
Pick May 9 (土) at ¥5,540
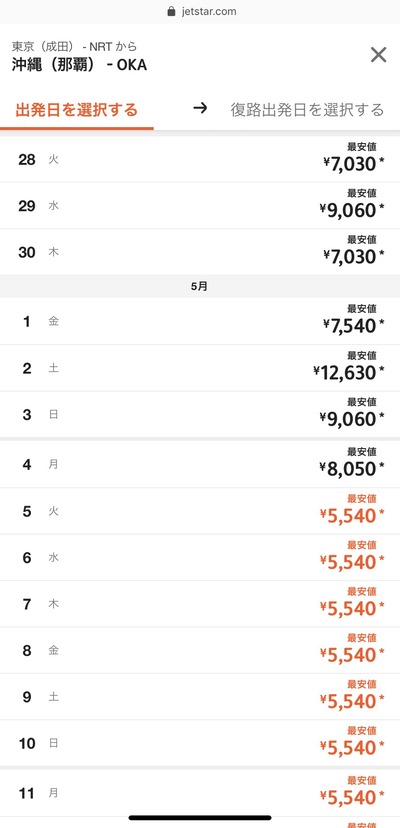[x=200, y=697]
